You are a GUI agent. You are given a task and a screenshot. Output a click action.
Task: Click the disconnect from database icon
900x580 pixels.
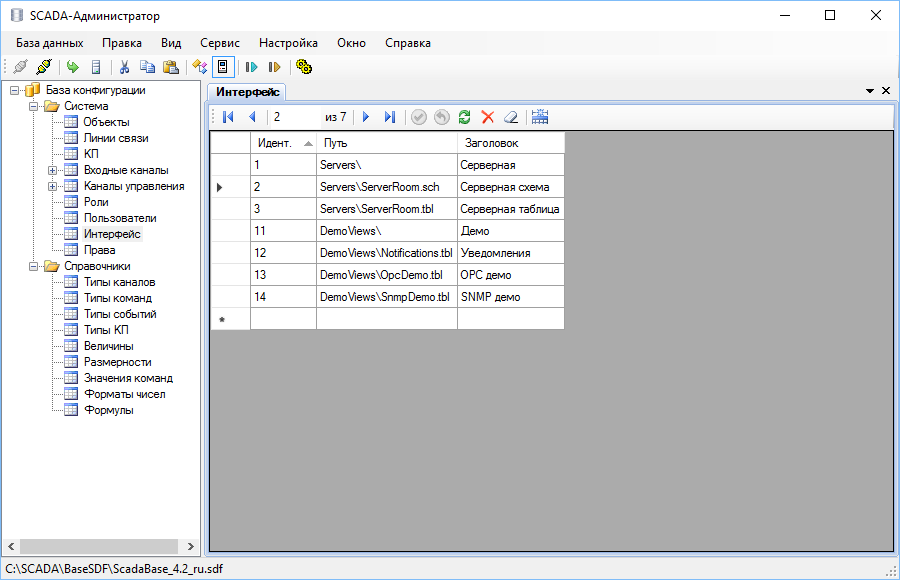coord(44,67)
